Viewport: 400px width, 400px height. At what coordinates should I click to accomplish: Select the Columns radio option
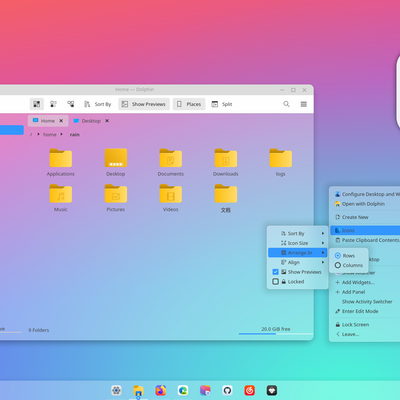pos(348,265)
